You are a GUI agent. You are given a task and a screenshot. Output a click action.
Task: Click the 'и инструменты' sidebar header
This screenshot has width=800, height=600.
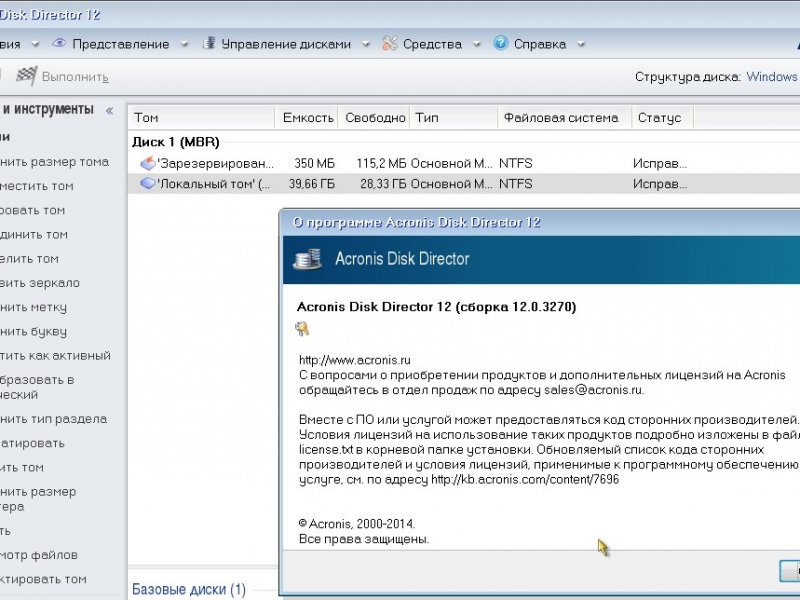tap(47, 109)
